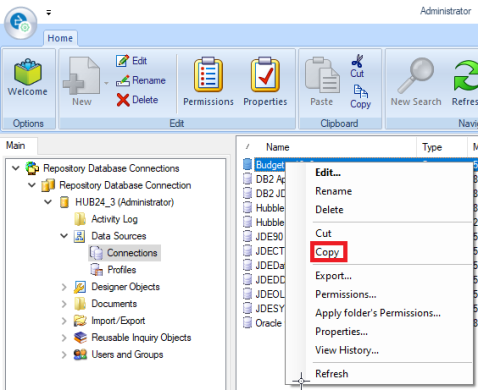This screenshot has width=478, height=390.
Task: Choose Apply folder's Permissions... menu entry
Action: point(378,313)
